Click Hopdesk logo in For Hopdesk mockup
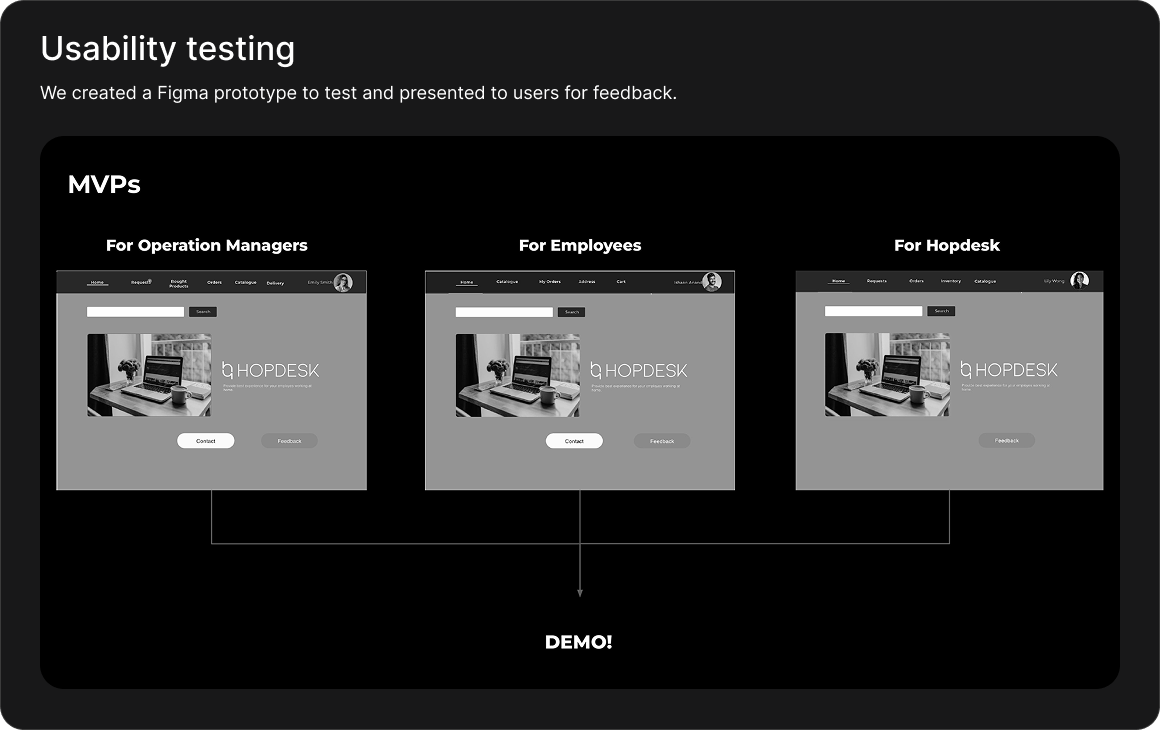The height and width of the screenshot is (730, 1160). point(1009,370)
